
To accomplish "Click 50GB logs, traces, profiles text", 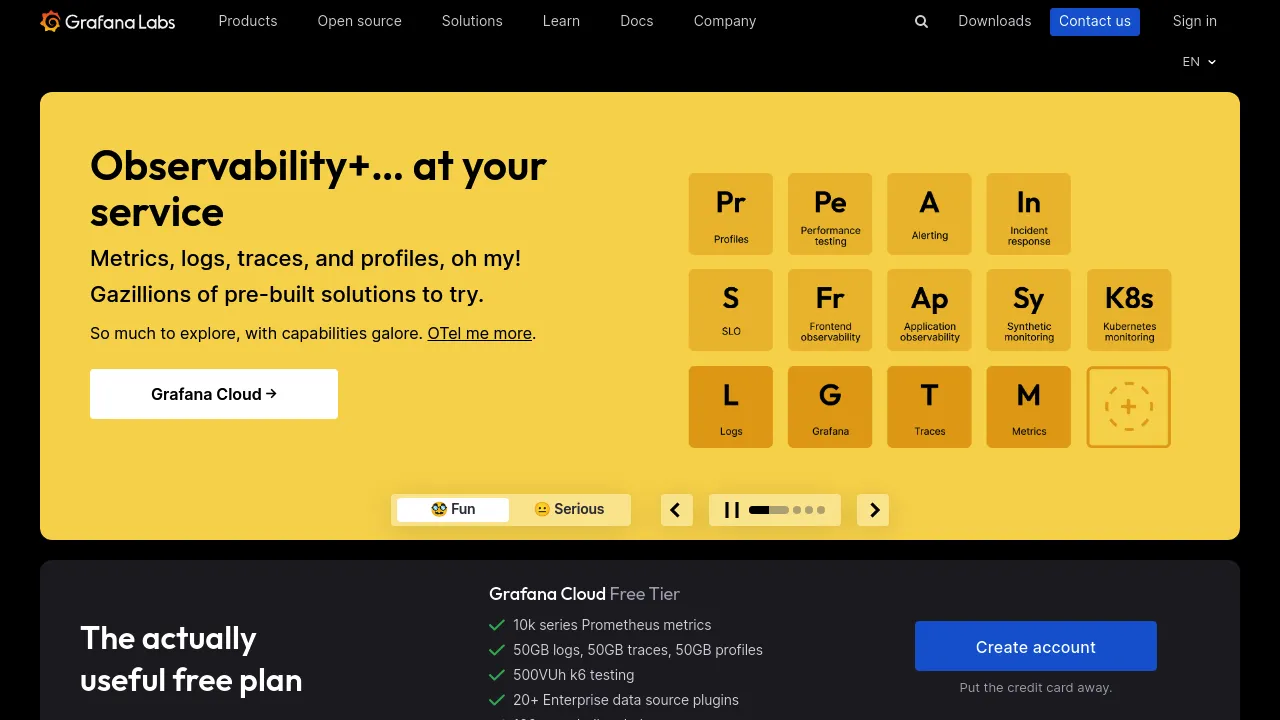I will (x=638, y=650).
